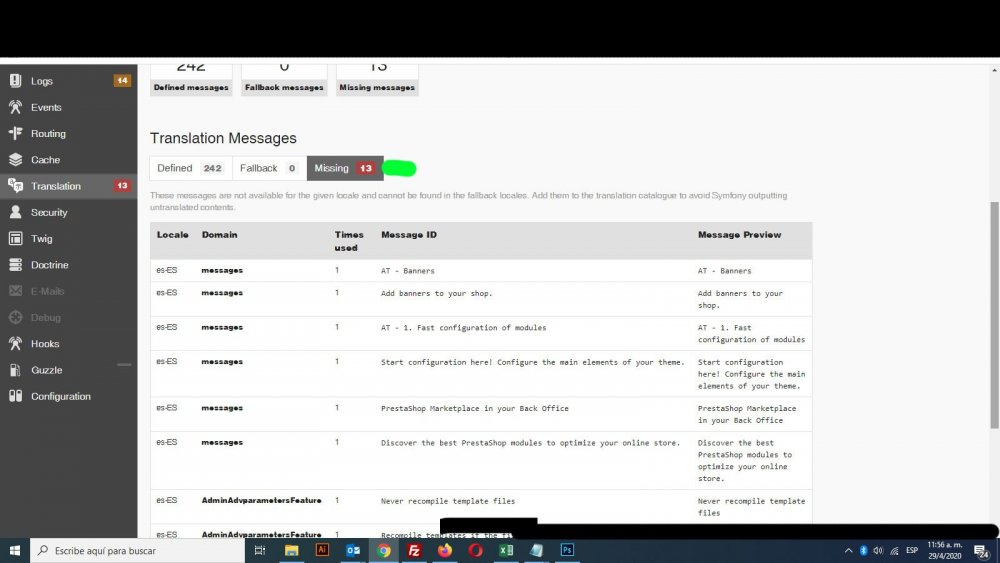The image size is (1000, 563).
Task: Click the page vertical scrollbar thumb
Action: [x=994, y=315]
